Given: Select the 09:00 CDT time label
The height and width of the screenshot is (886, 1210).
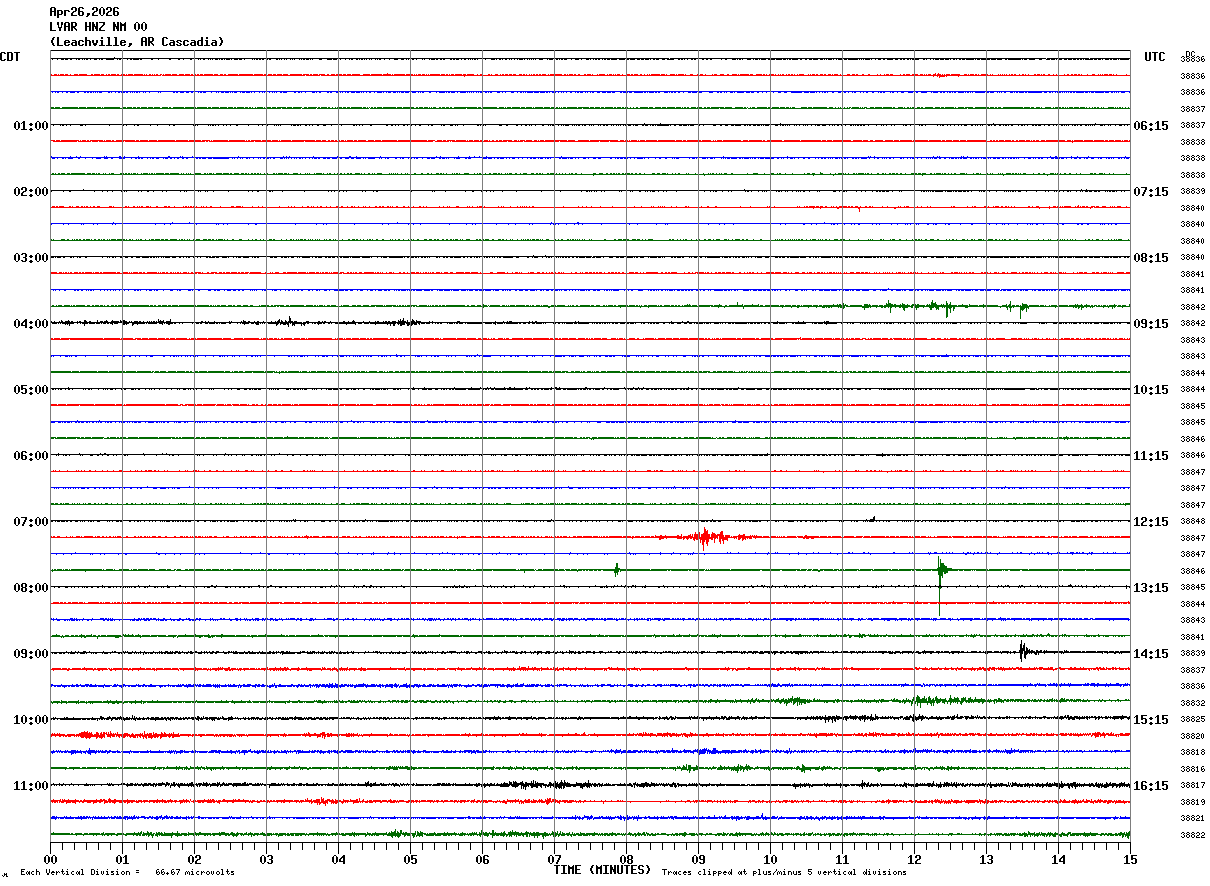Looking at the screenshot, I should coord(31,654).
